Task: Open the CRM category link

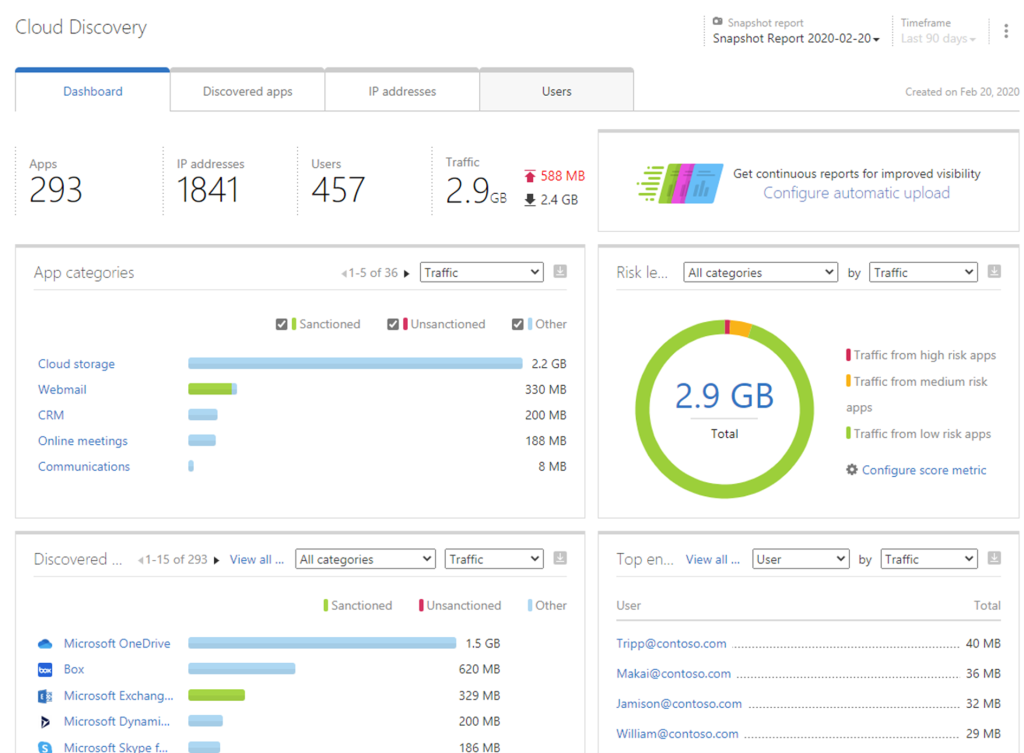Action: point(51,415)
